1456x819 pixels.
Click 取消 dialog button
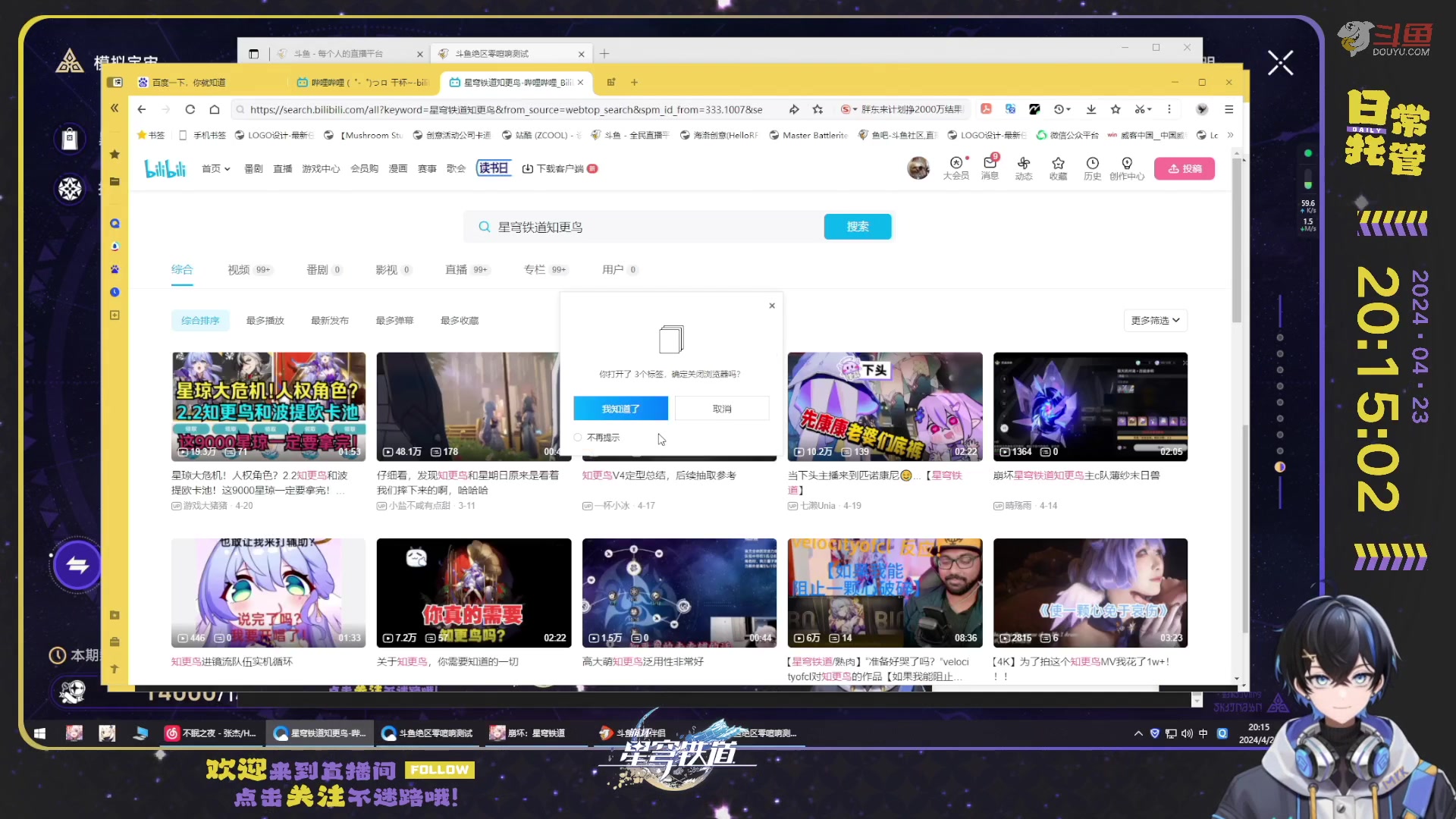tap(722, 409)
